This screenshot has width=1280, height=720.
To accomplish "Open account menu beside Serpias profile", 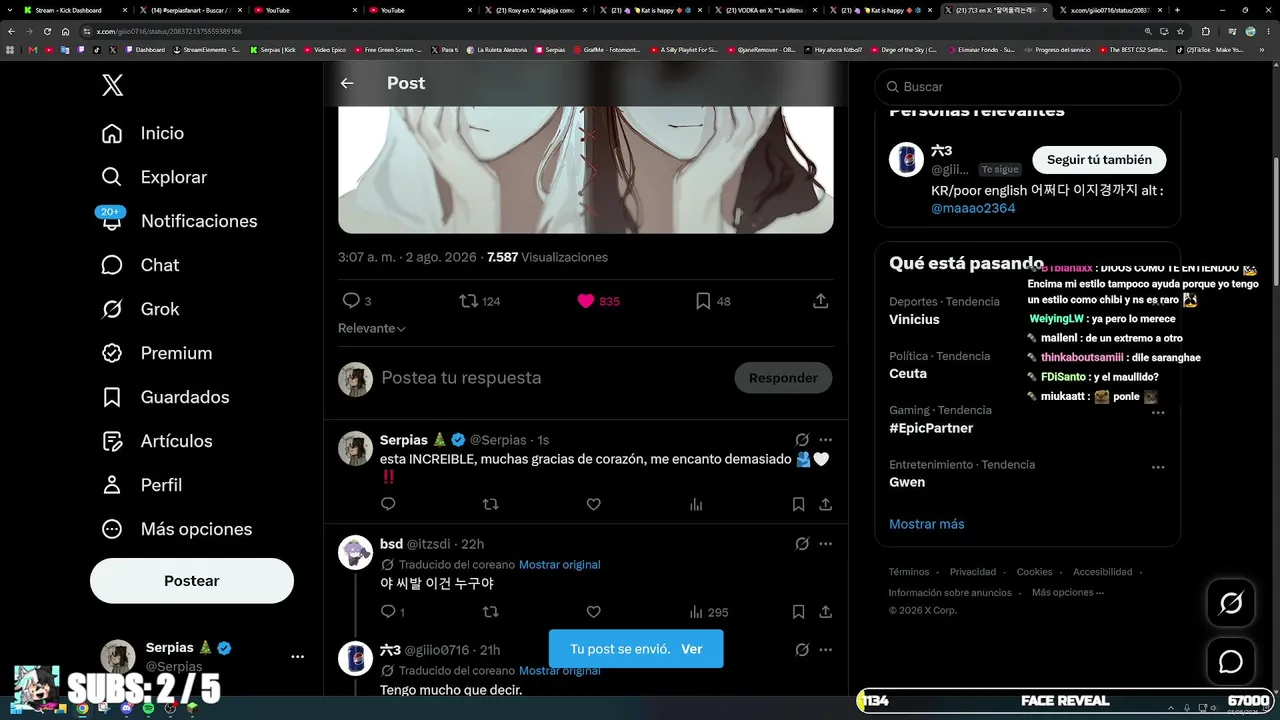I will (x=297, y=657).
